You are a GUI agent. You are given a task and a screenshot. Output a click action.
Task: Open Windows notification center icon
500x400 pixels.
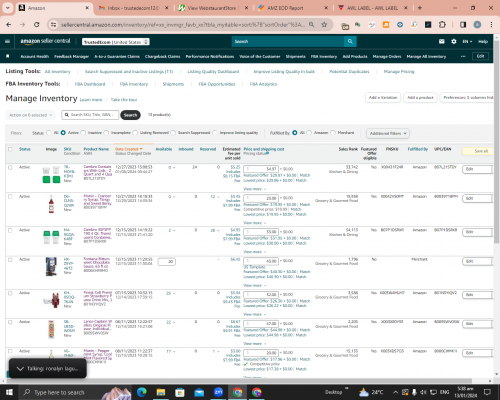coord(487,392)
